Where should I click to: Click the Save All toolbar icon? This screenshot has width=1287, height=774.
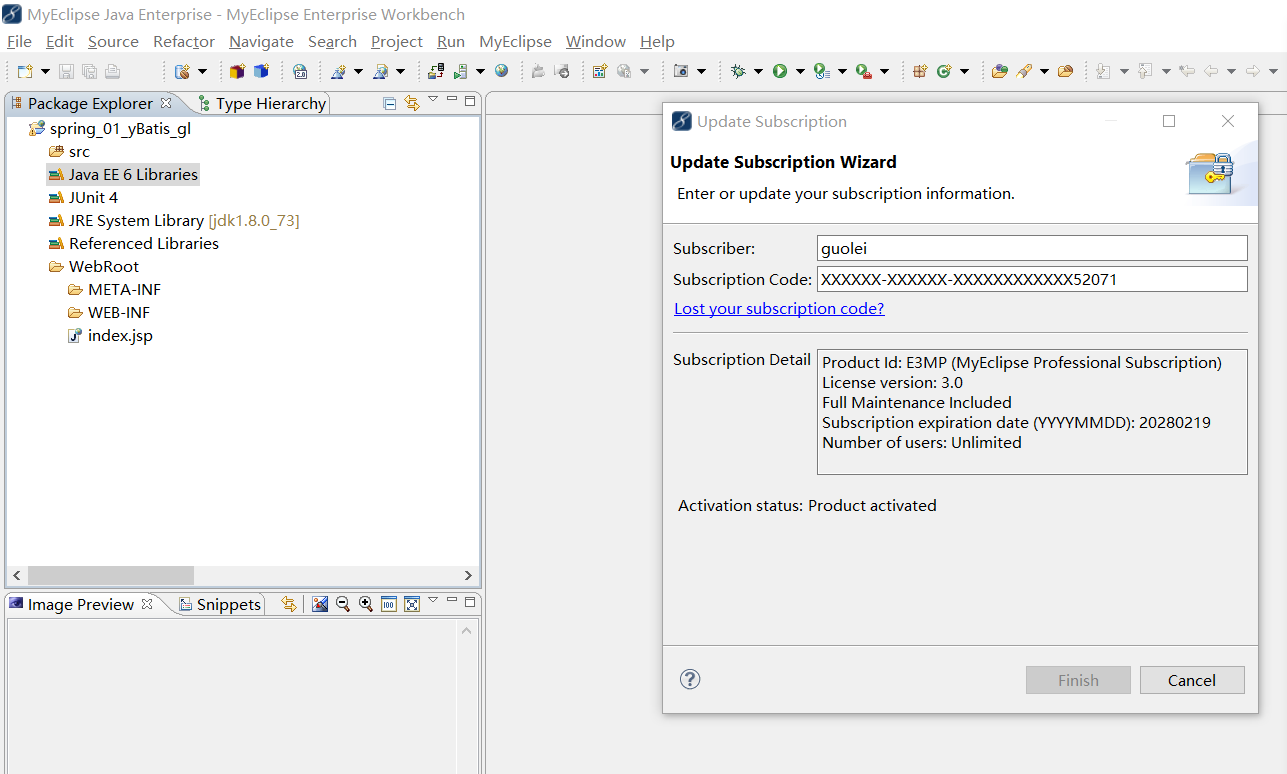(89, 71)
